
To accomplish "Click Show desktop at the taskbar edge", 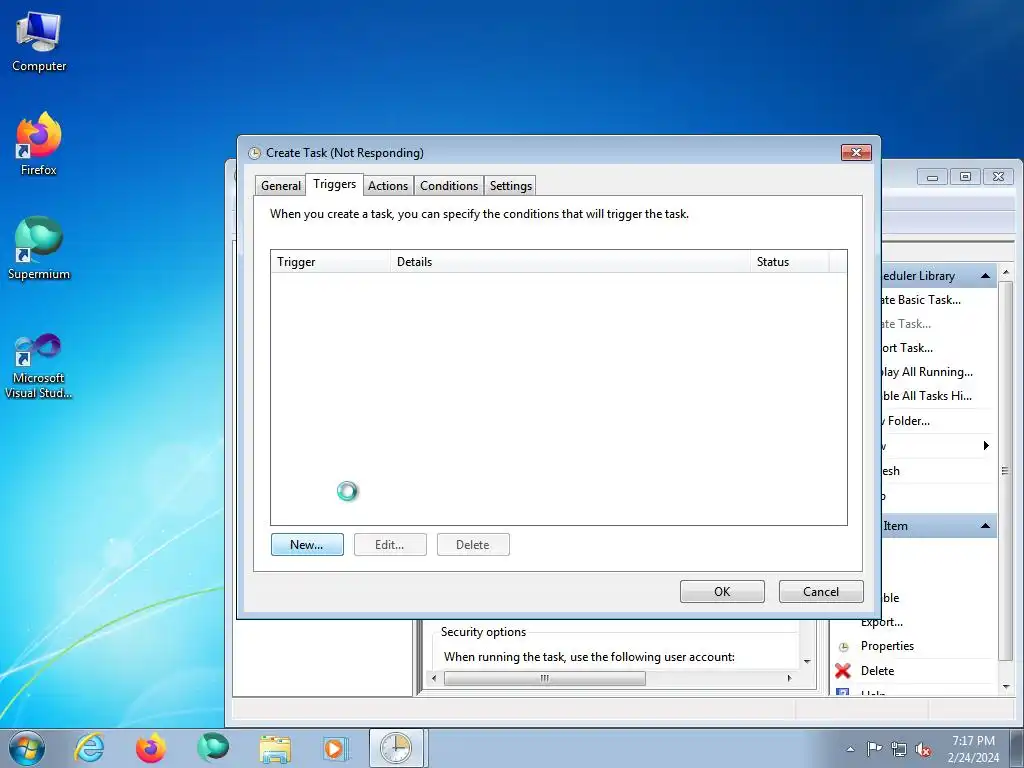I will pos(1017,748).
